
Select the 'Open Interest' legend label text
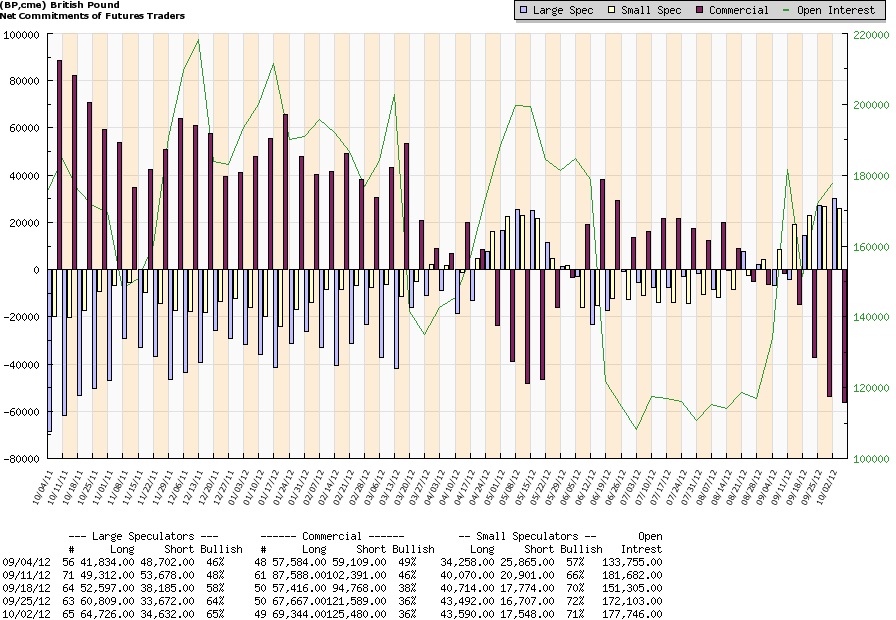pyautogui.click(x=835, y=10)
